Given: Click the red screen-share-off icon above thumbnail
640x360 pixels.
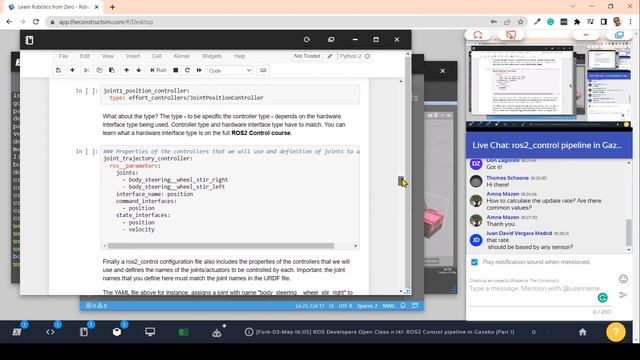Looking at the screenshot, I should tap(511, 35).
